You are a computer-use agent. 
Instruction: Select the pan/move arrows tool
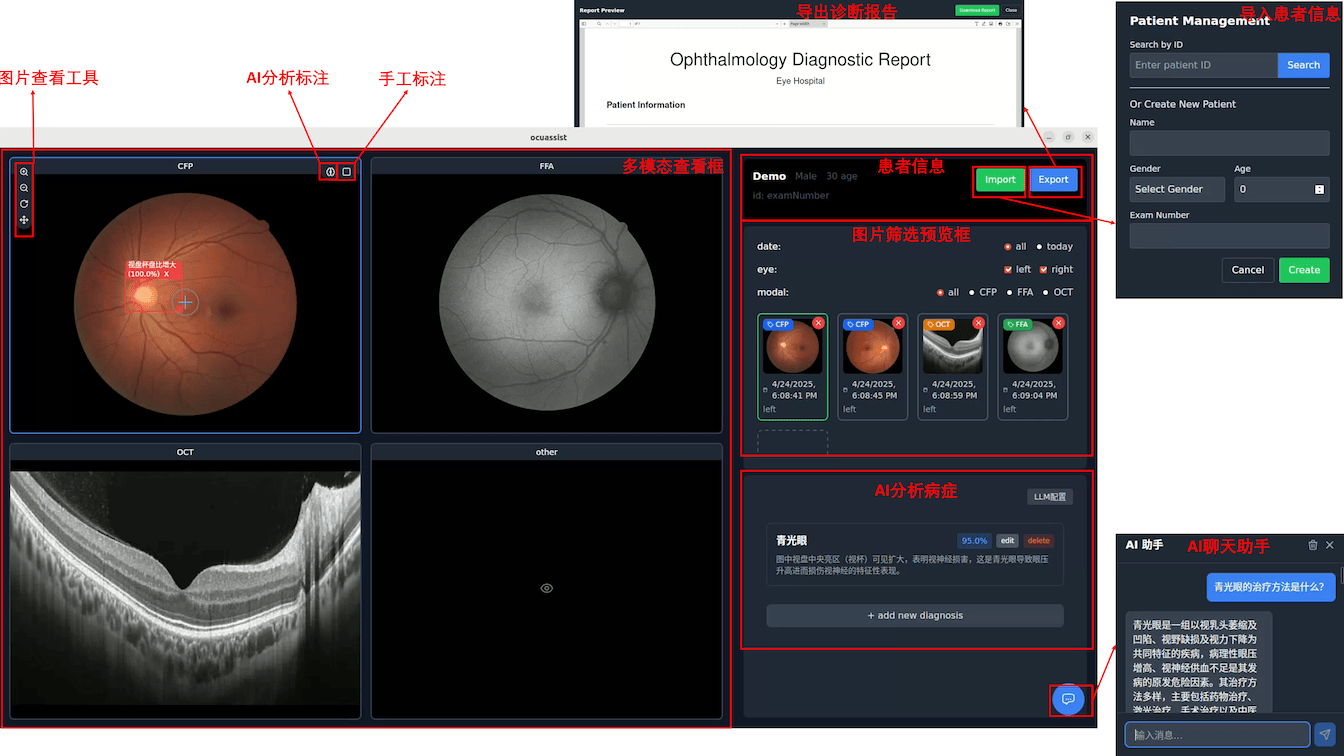pos(24,220)
